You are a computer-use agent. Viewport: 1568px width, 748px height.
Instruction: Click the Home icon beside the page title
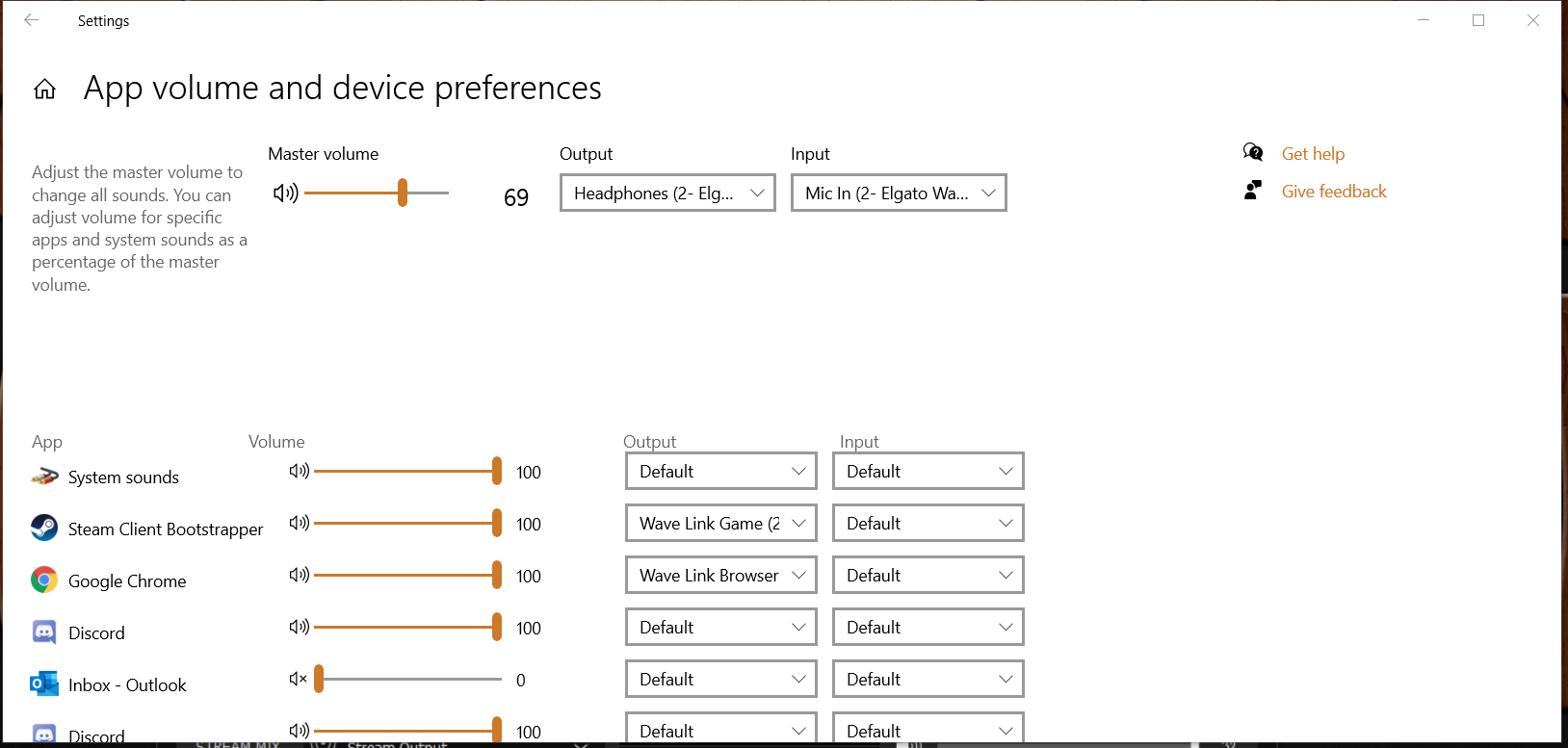click(x=44, y=90)
